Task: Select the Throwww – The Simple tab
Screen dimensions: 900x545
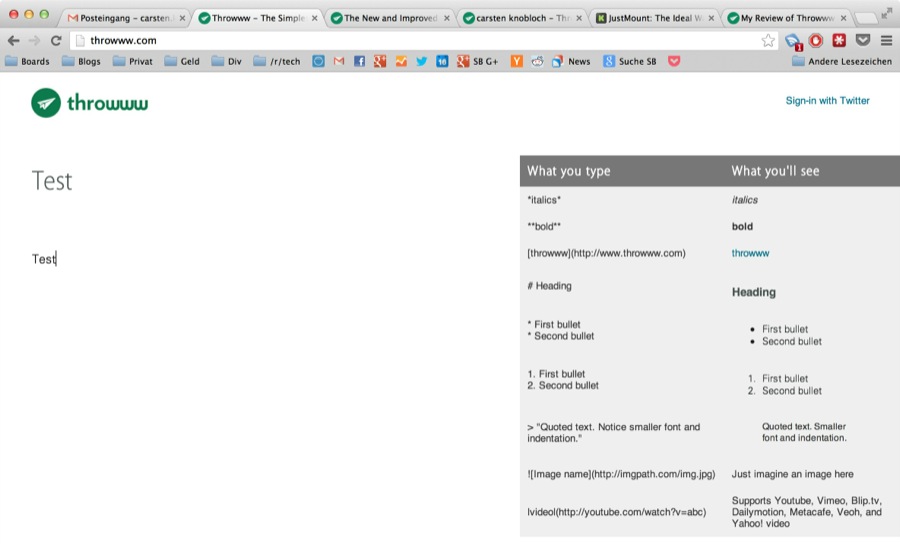Action: 257,18
